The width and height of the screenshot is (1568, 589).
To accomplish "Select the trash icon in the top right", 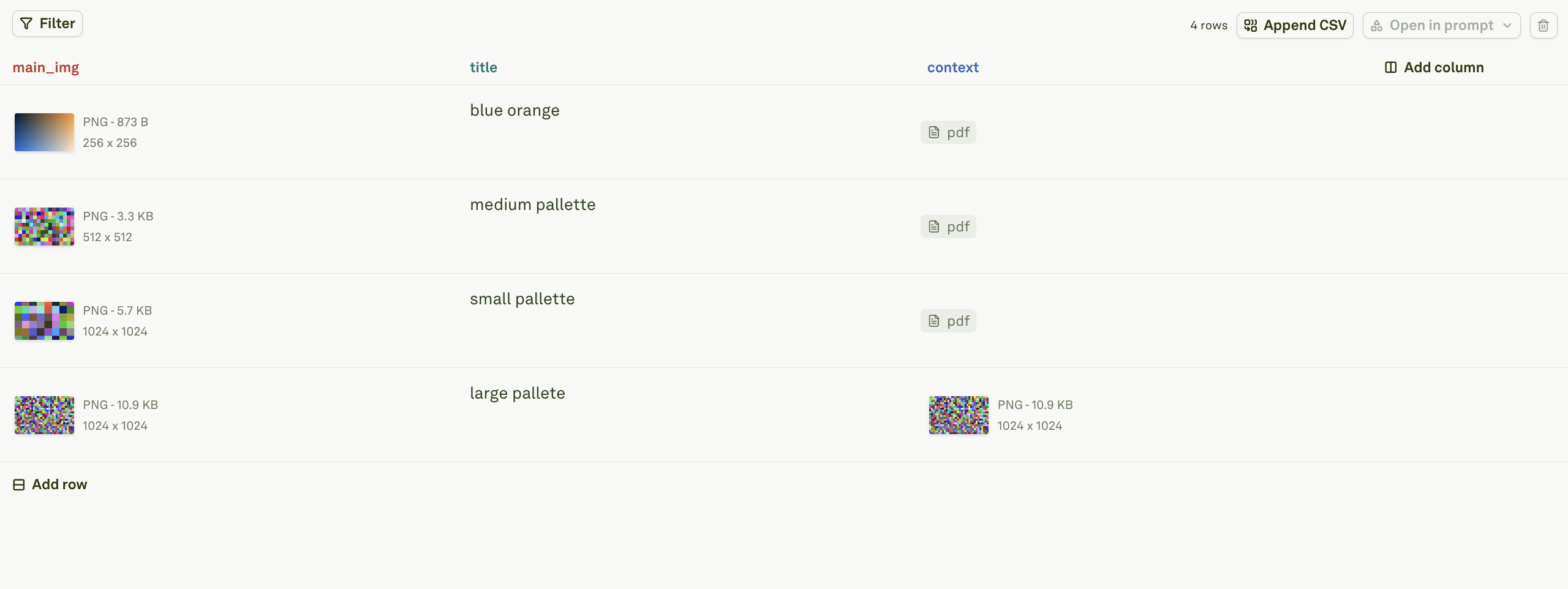I will [1543, 25].
